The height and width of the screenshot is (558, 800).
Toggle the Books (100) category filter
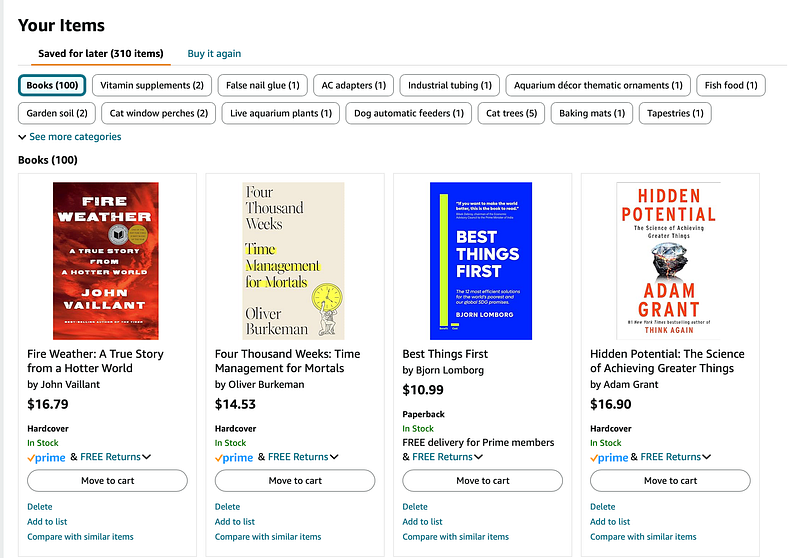click(x=52, y=85)
